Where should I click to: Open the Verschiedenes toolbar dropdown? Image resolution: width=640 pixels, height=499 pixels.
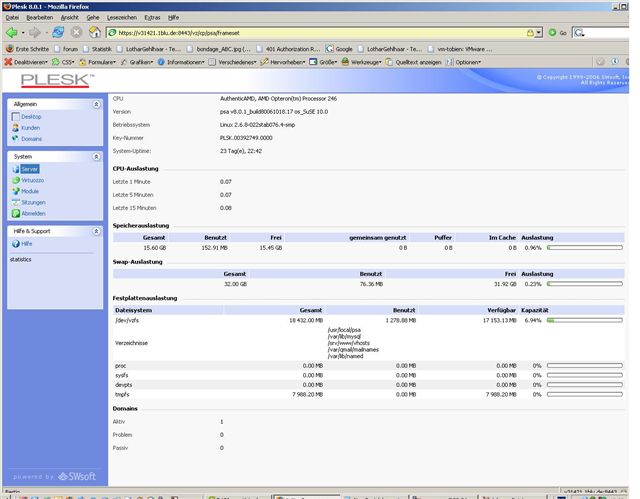point(232,62)
